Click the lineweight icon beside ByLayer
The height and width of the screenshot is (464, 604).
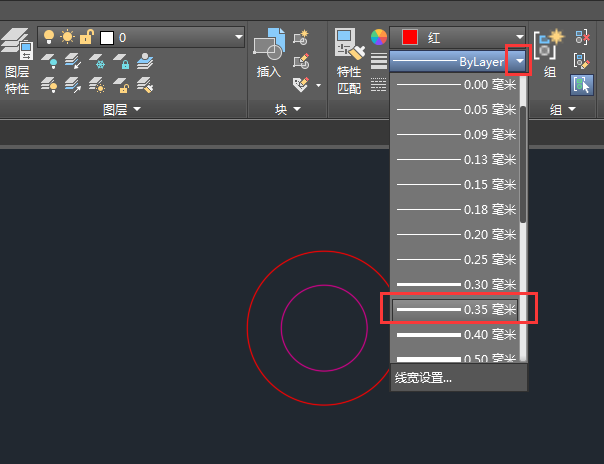[x=379, y=61]
